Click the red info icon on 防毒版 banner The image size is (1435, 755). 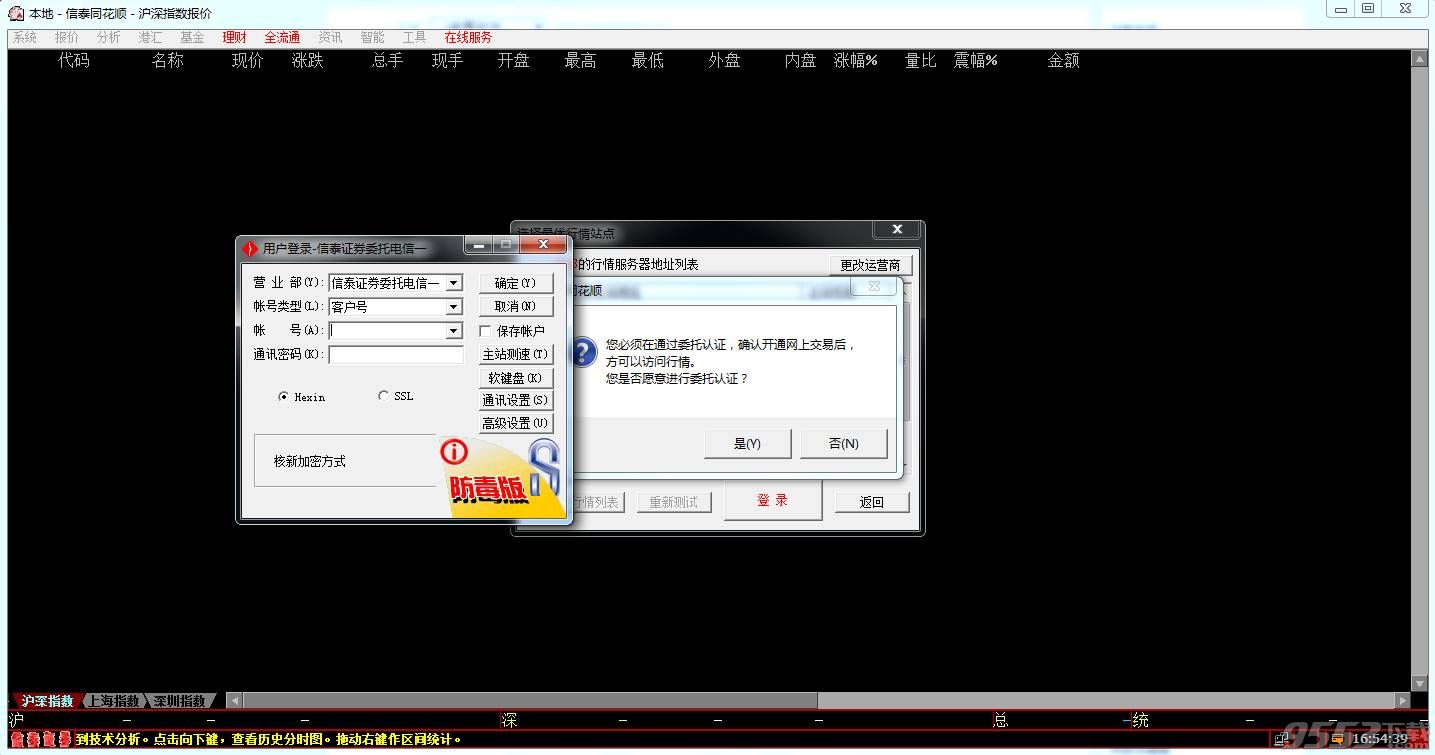tap(454, 453)
